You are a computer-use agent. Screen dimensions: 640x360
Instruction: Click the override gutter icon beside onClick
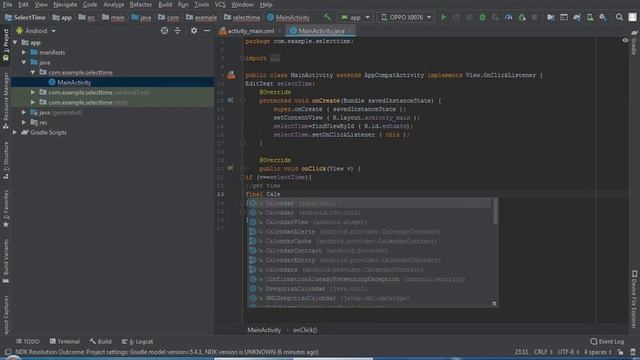point(230,168)
